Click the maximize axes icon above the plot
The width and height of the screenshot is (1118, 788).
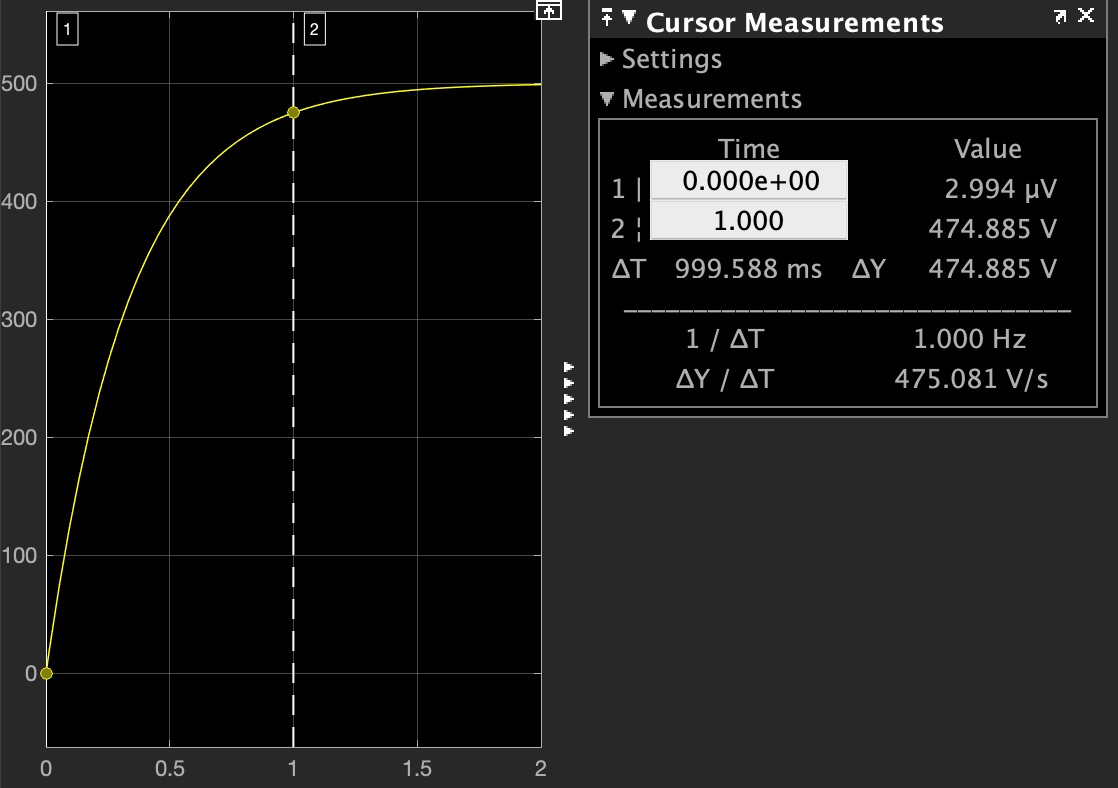tap(548, 11)
